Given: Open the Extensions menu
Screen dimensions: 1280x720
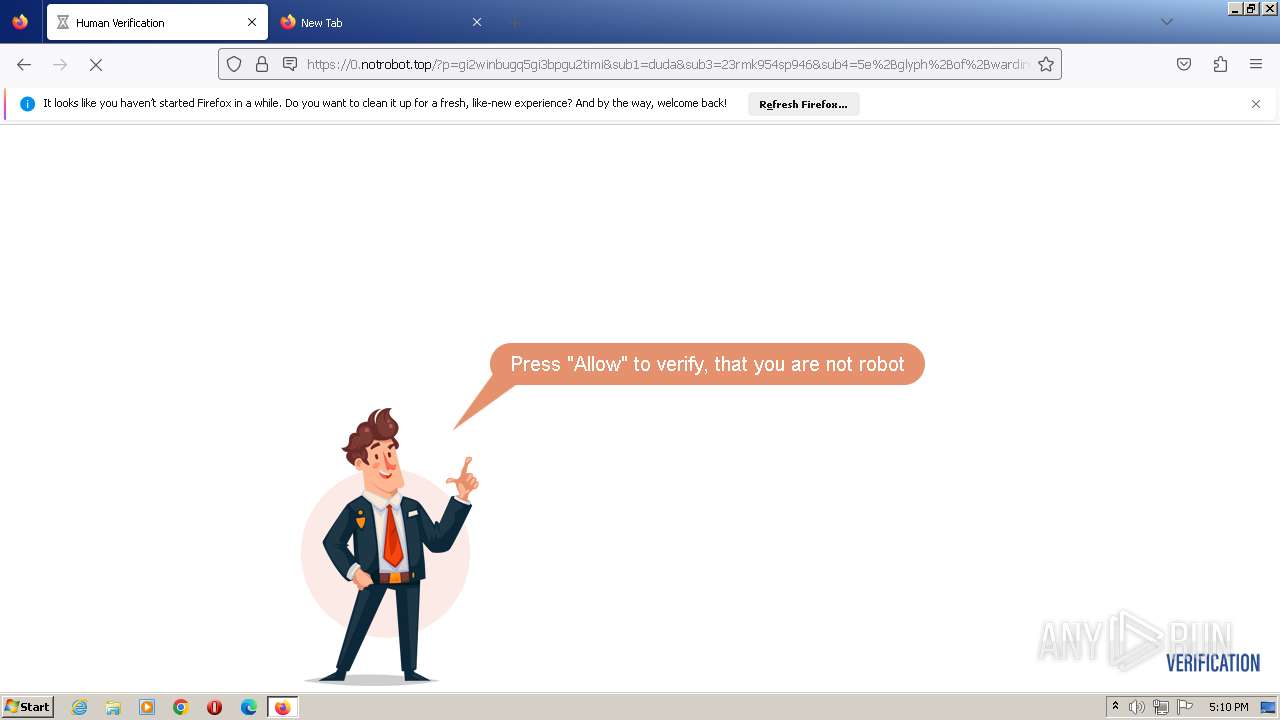Looking at the screenshot, I should tap(1220, 64).
